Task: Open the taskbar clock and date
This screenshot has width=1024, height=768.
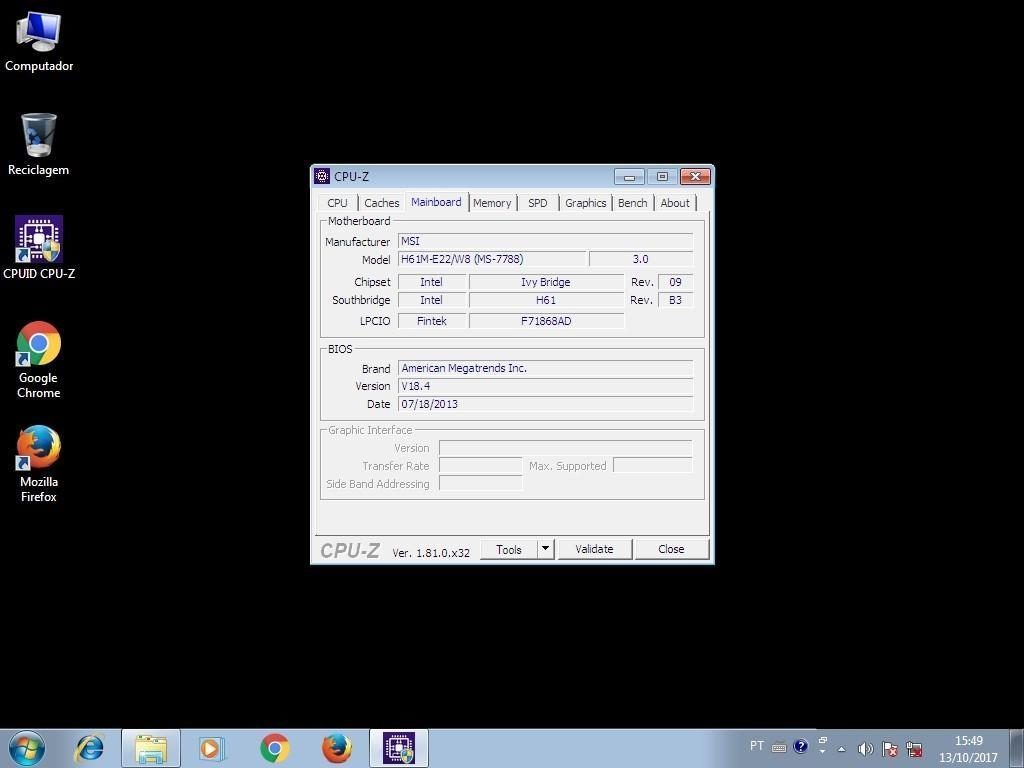Action: 968,749
